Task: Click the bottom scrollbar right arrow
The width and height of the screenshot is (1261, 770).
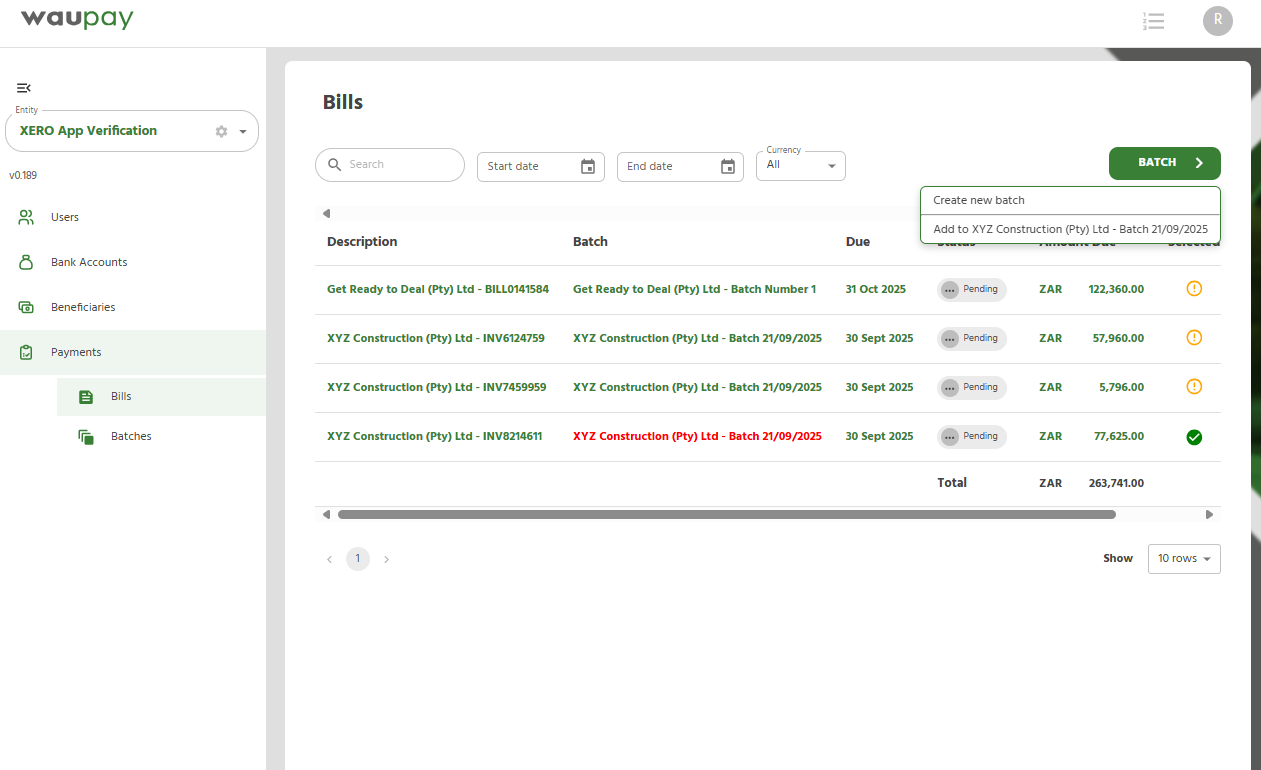Action: [x=1209, y=514]
